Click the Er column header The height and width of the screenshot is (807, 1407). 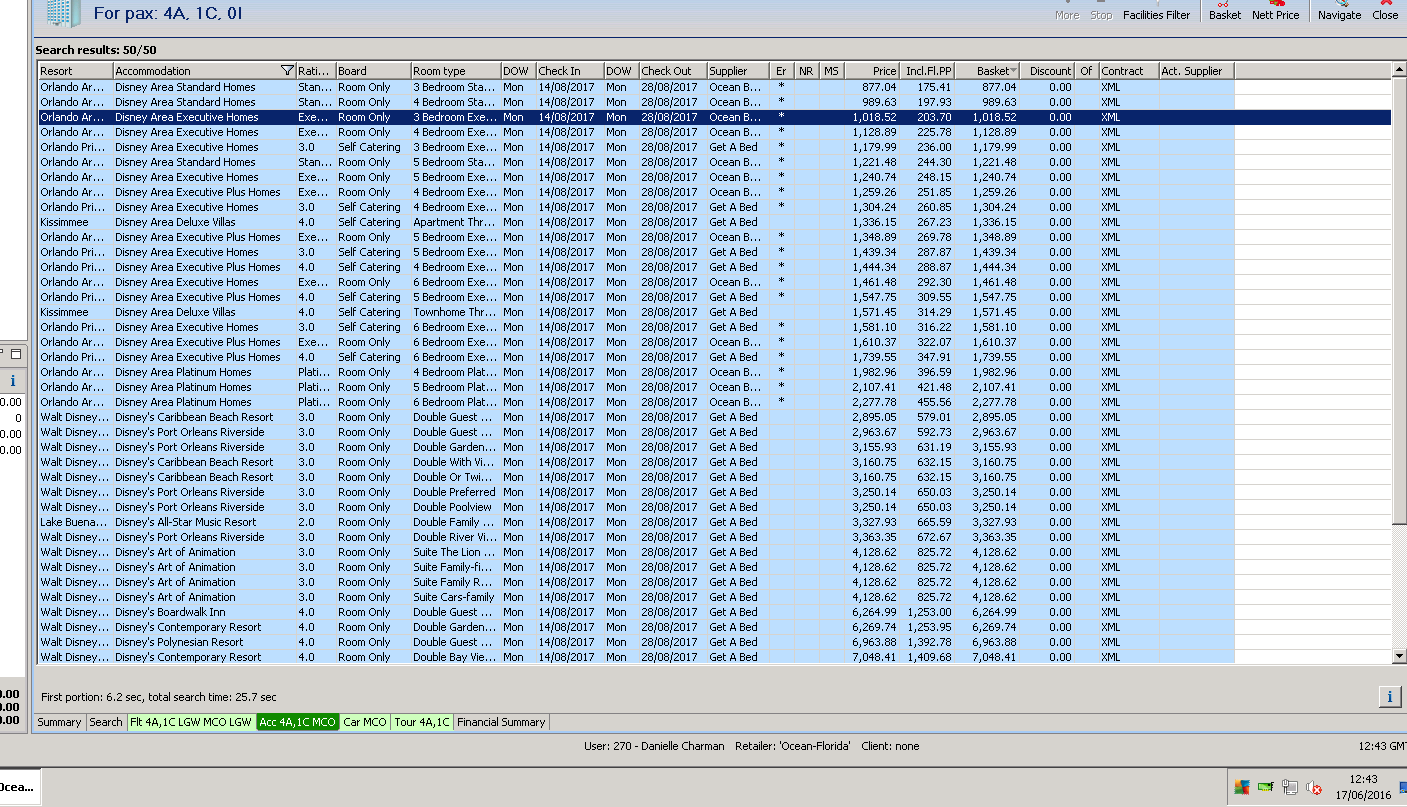[783, 71]
